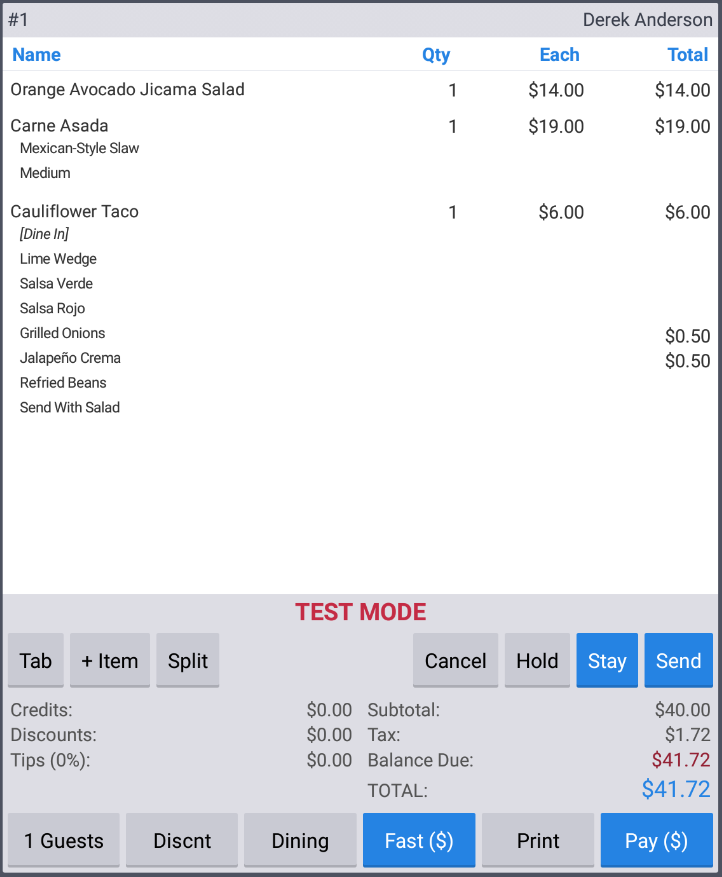Select the Cauliflower Taco order item
Image resolution: width=722 pixels, height=877 pixels.
pyautogui.click(x=75, y=212)
